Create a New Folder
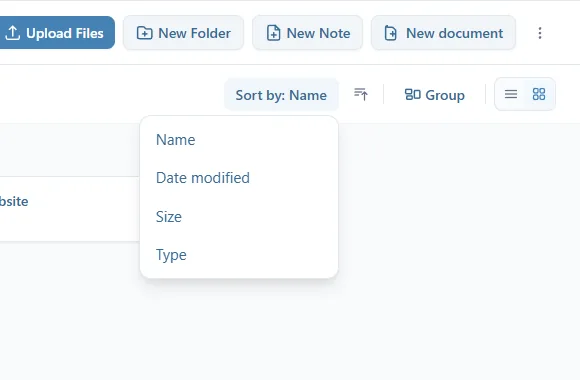580x380 pixels. [x=183, y=33]
